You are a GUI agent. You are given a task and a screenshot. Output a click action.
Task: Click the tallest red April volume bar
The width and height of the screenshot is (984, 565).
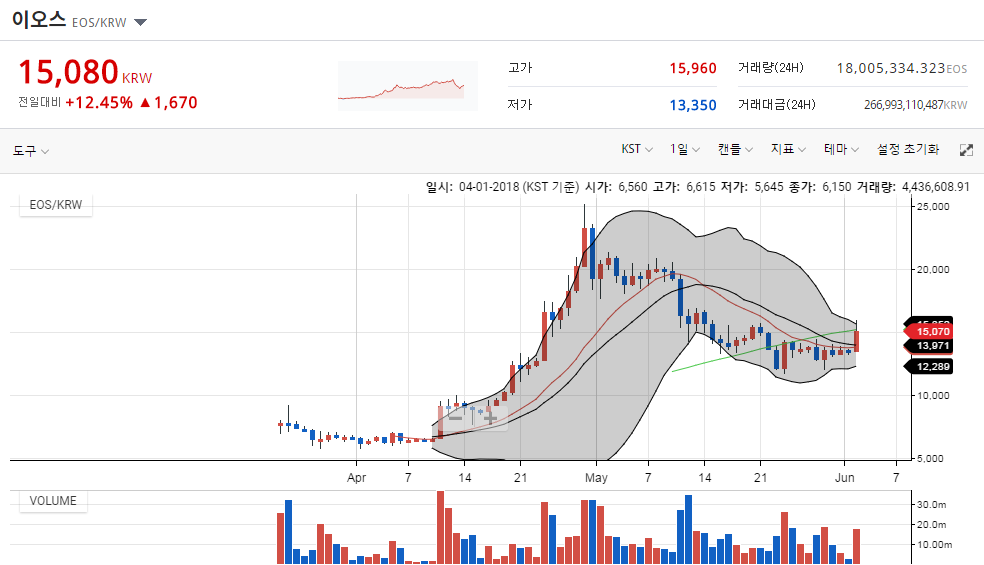pos(441,527)
